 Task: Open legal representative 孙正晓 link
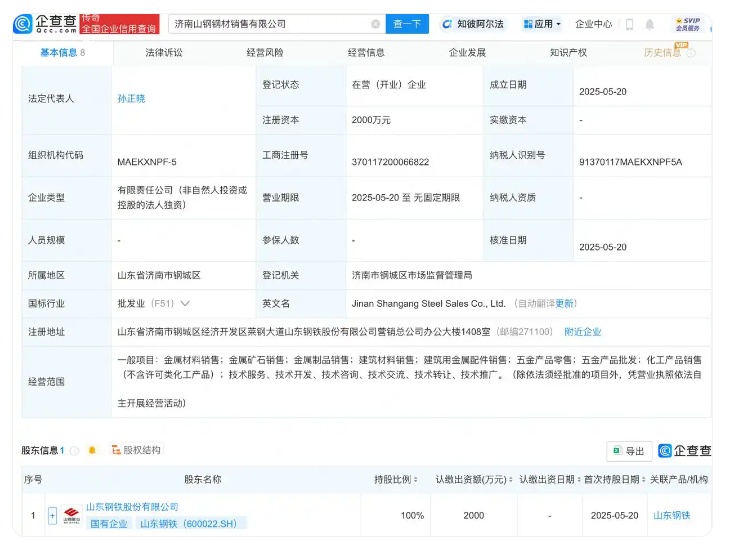pyautogui.click(x=131, y=99)
